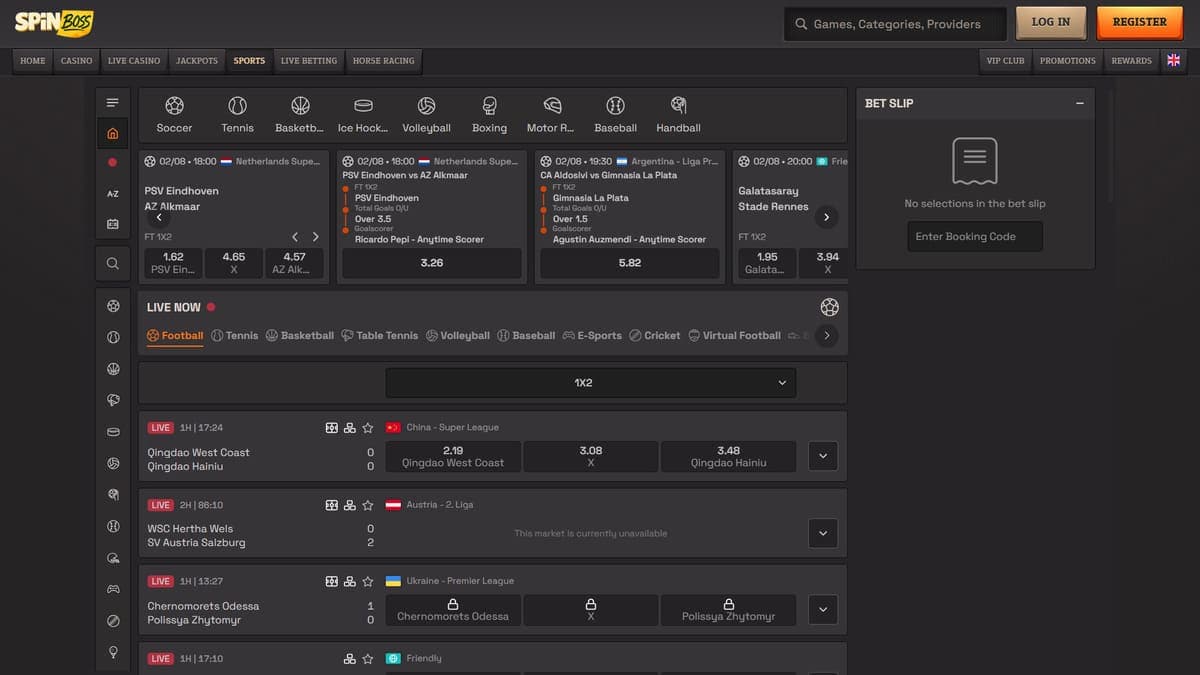The width and height of the screenshot is (1200, 675).
Task: Open live events via sidebar red dot icon
Action: 112,162
